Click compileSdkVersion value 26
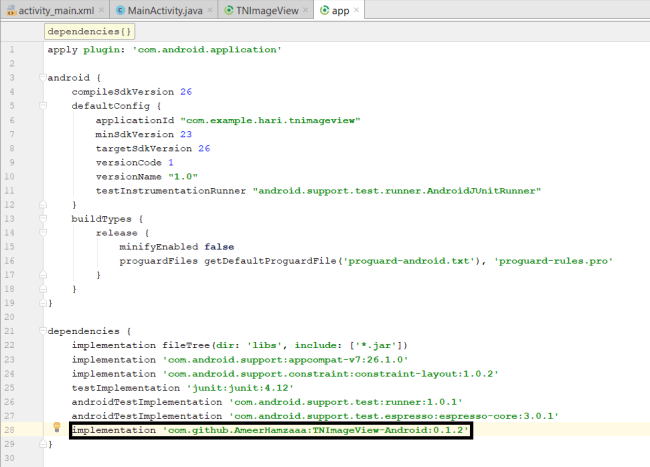This screenshot has width=650, height=467. [x=186, y=92]
